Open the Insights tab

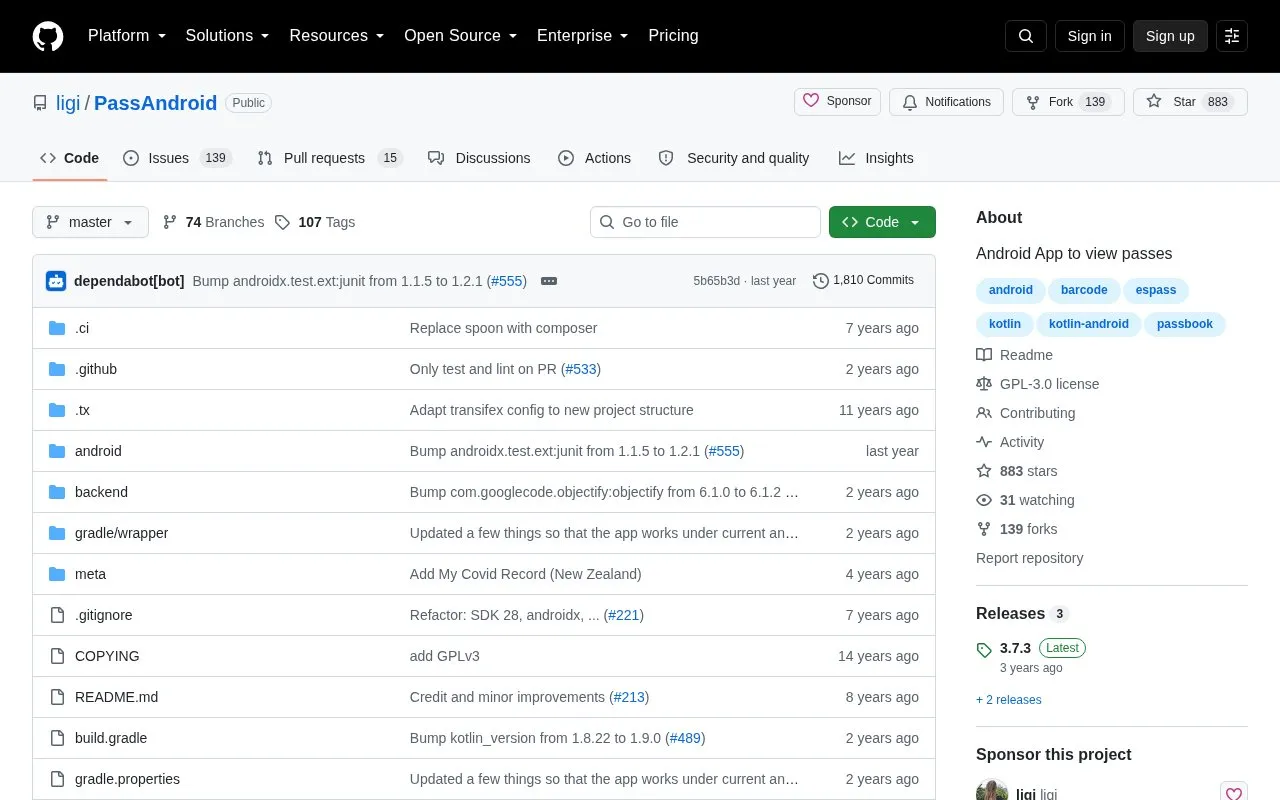[876, 158]
